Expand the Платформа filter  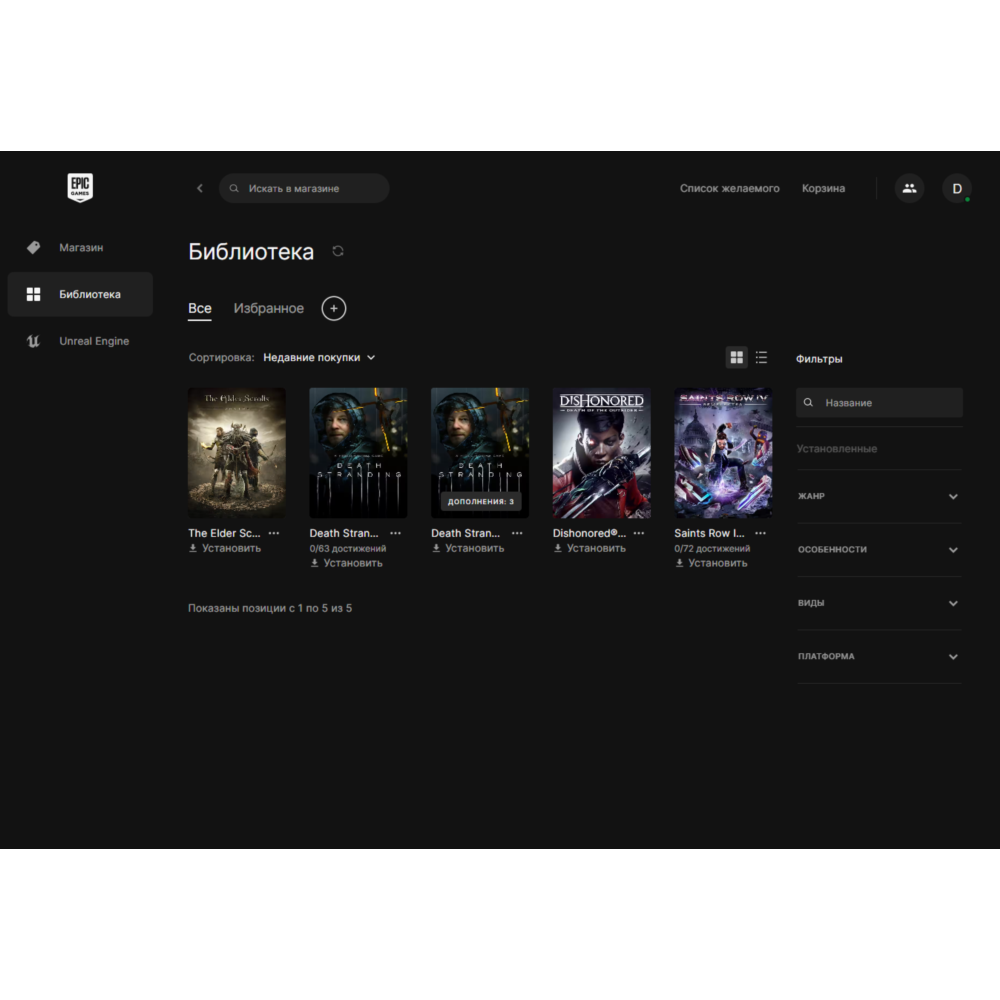point(879,657)
